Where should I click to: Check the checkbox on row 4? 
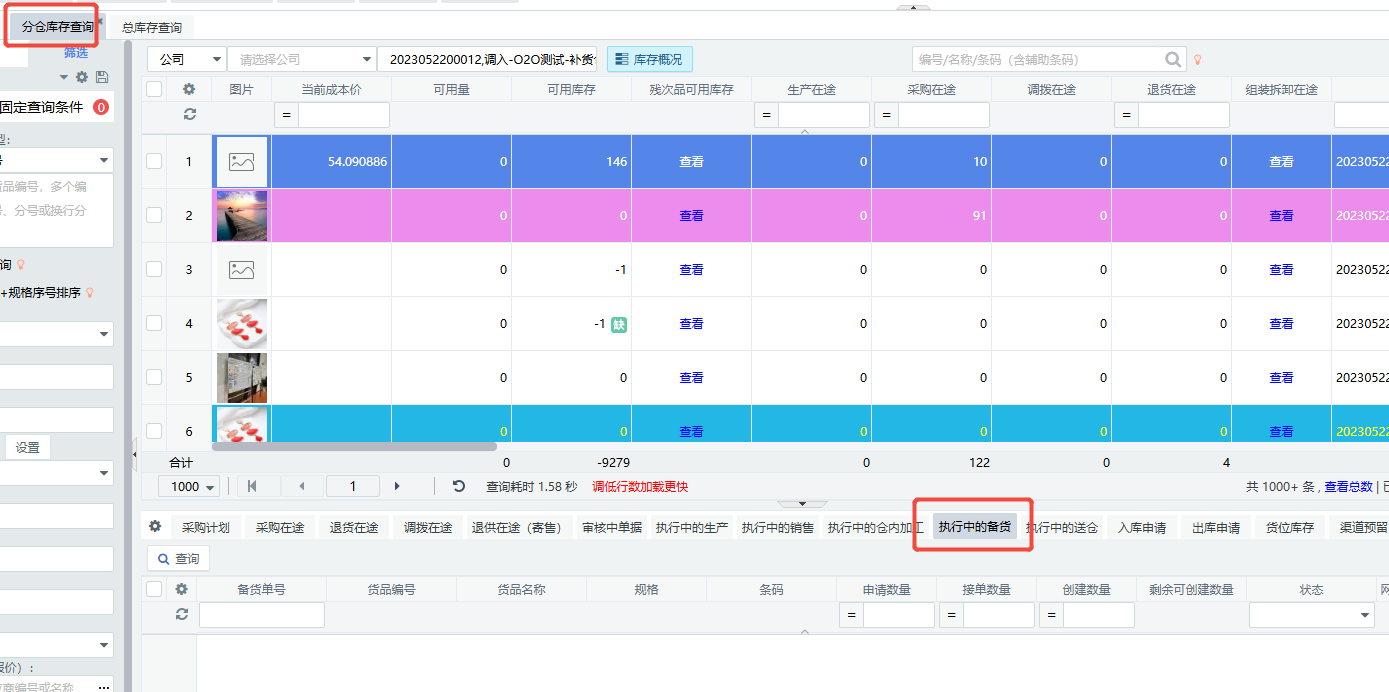point(154,323)
